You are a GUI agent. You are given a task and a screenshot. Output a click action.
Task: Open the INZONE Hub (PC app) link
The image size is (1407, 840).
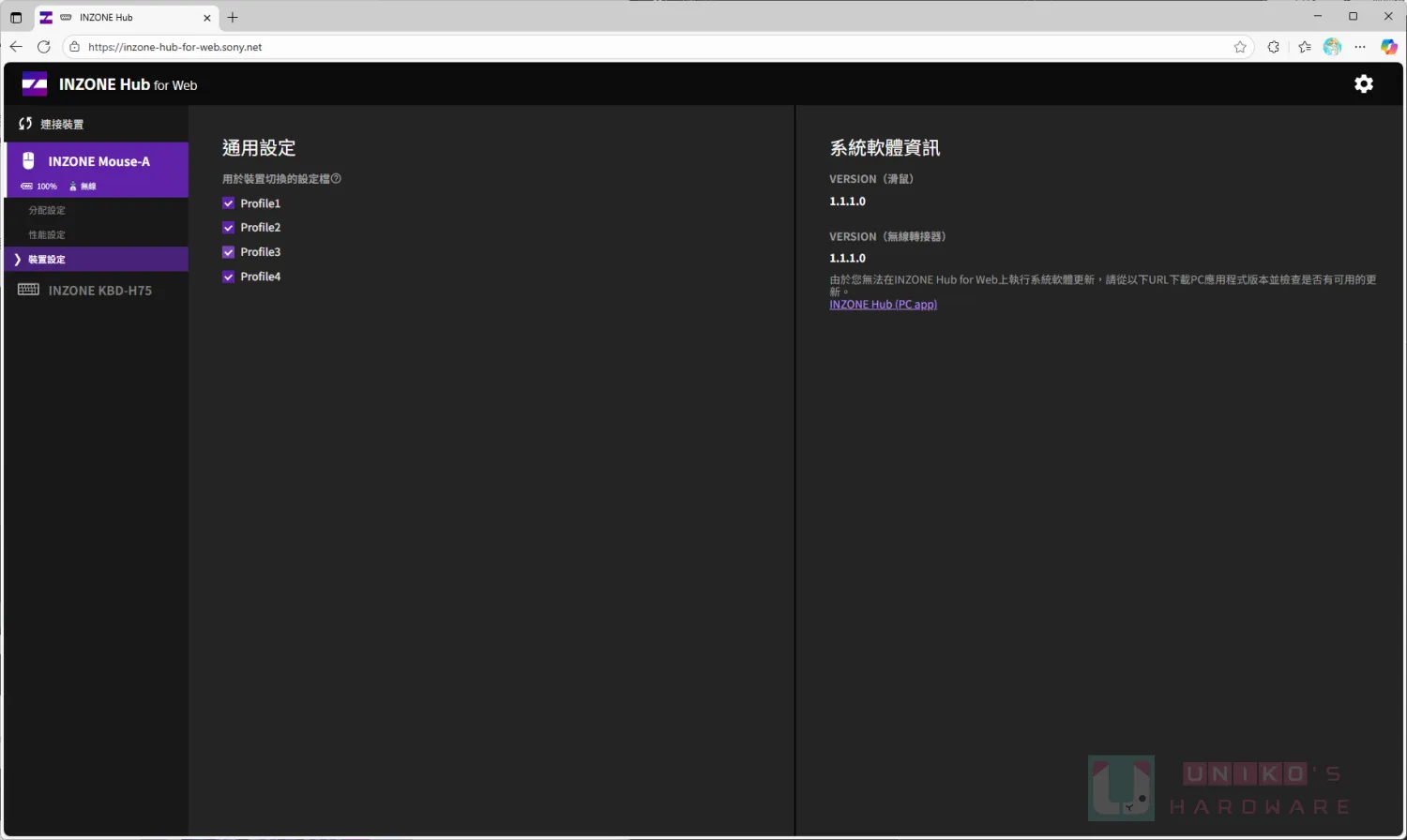883,305
